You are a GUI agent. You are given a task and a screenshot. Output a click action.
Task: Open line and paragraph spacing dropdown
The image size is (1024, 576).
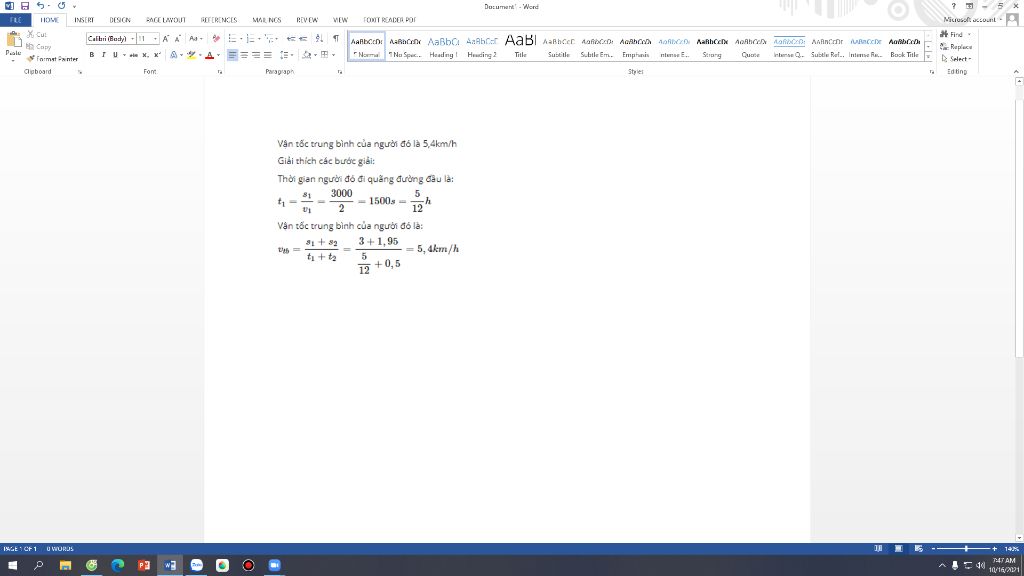[x=287, y=55]
